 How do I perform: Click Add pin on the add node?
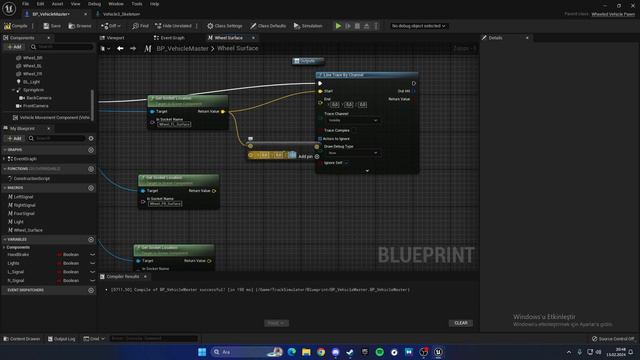point(309,156)
